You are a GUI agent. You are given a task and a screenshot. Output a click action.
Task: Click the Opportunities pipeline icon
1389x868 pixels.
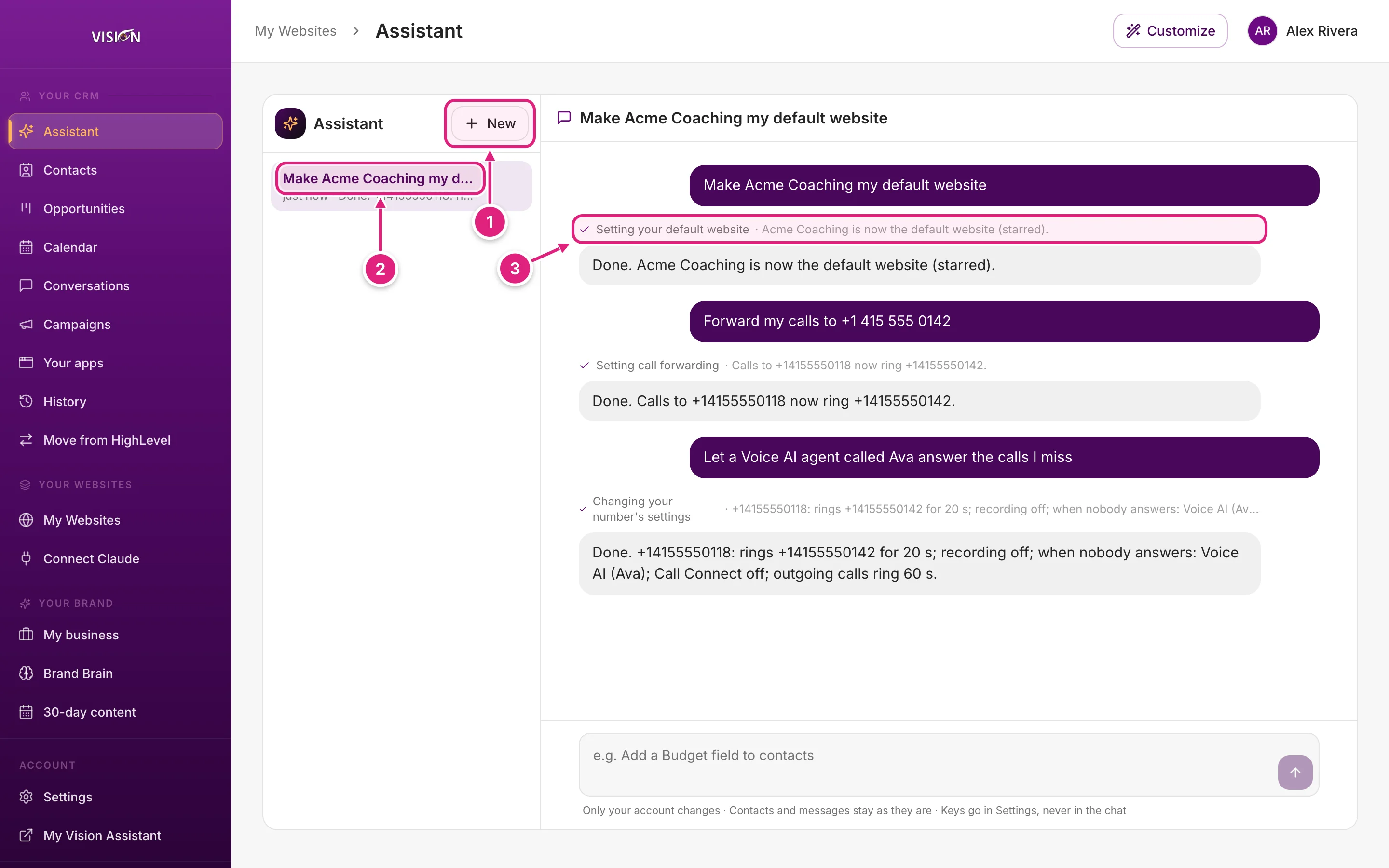pos(26,208)
